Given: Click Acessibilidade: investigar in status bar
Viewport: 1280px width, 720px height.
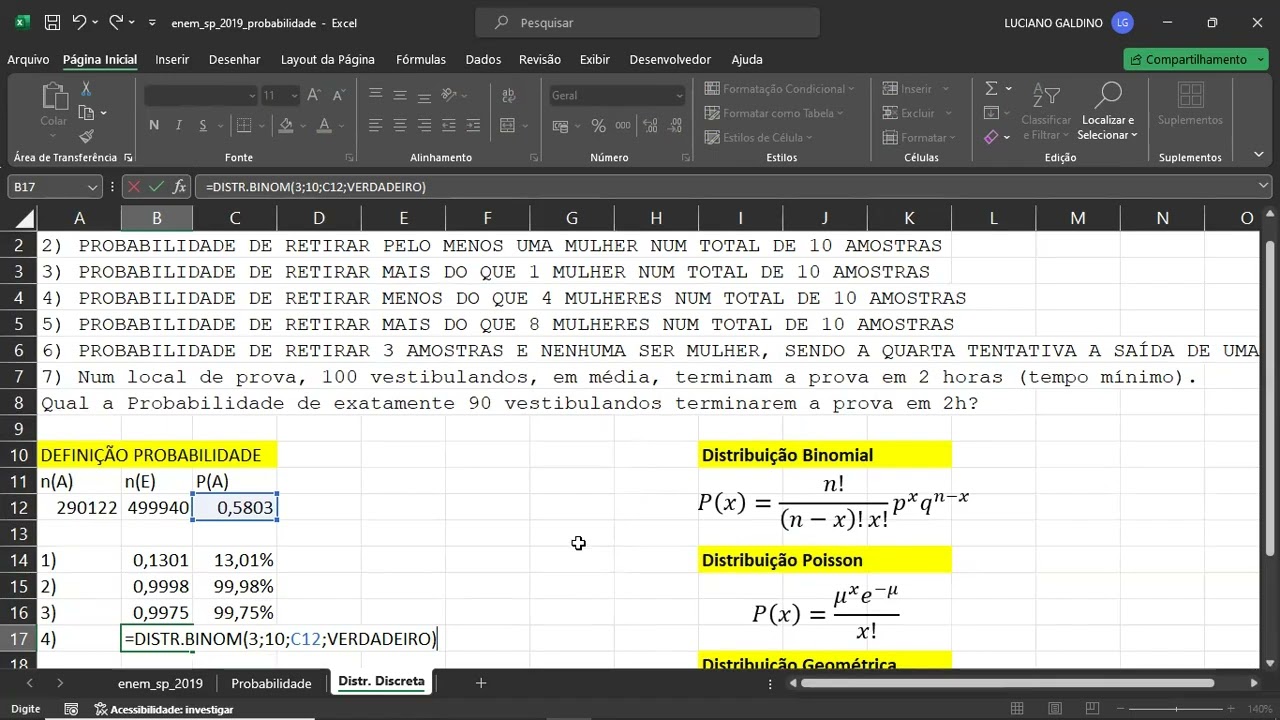Looking at the screenshot, I should 164,709.
